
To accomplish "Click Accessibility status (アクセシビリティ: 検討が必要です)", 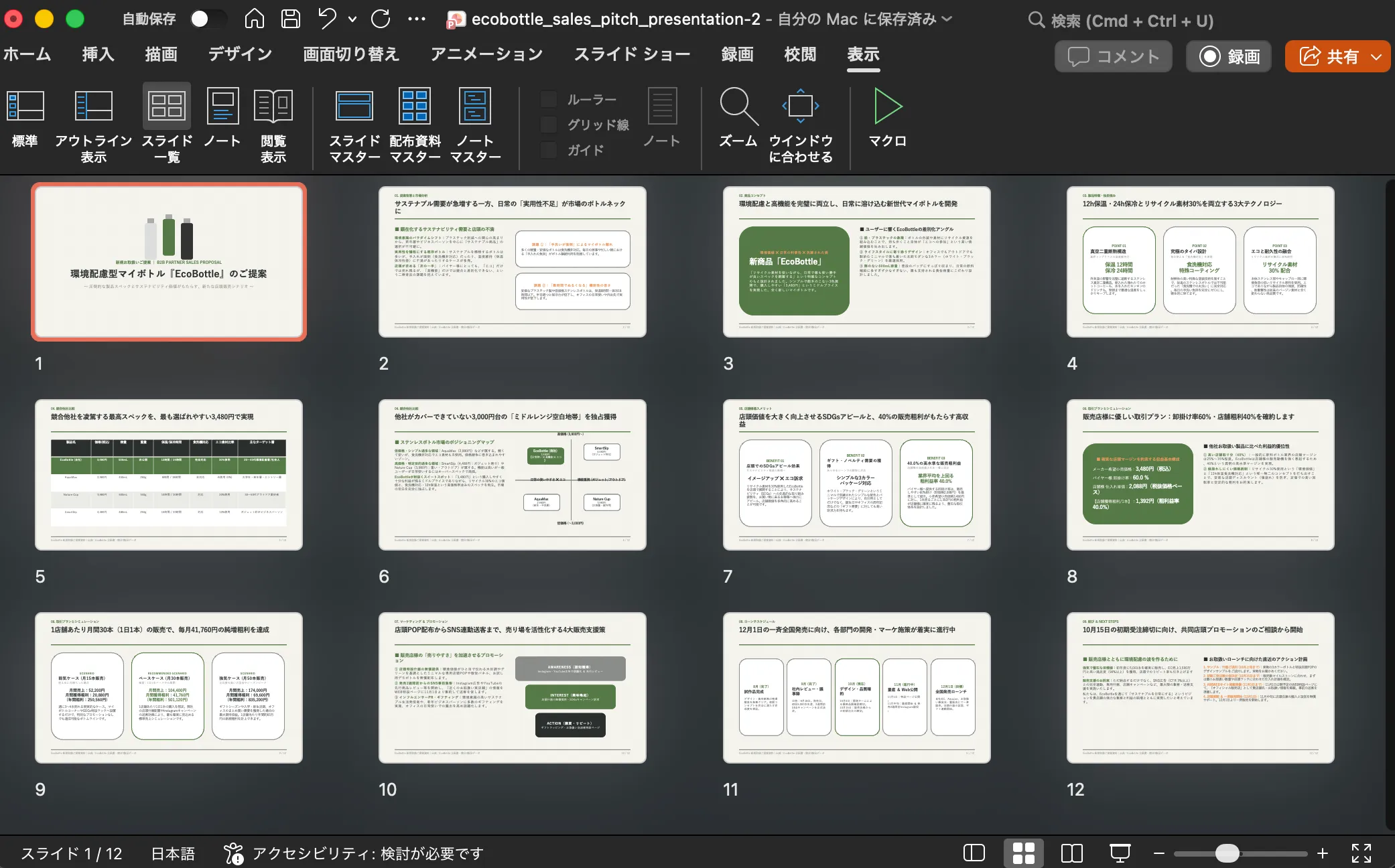I will [353, 853].
